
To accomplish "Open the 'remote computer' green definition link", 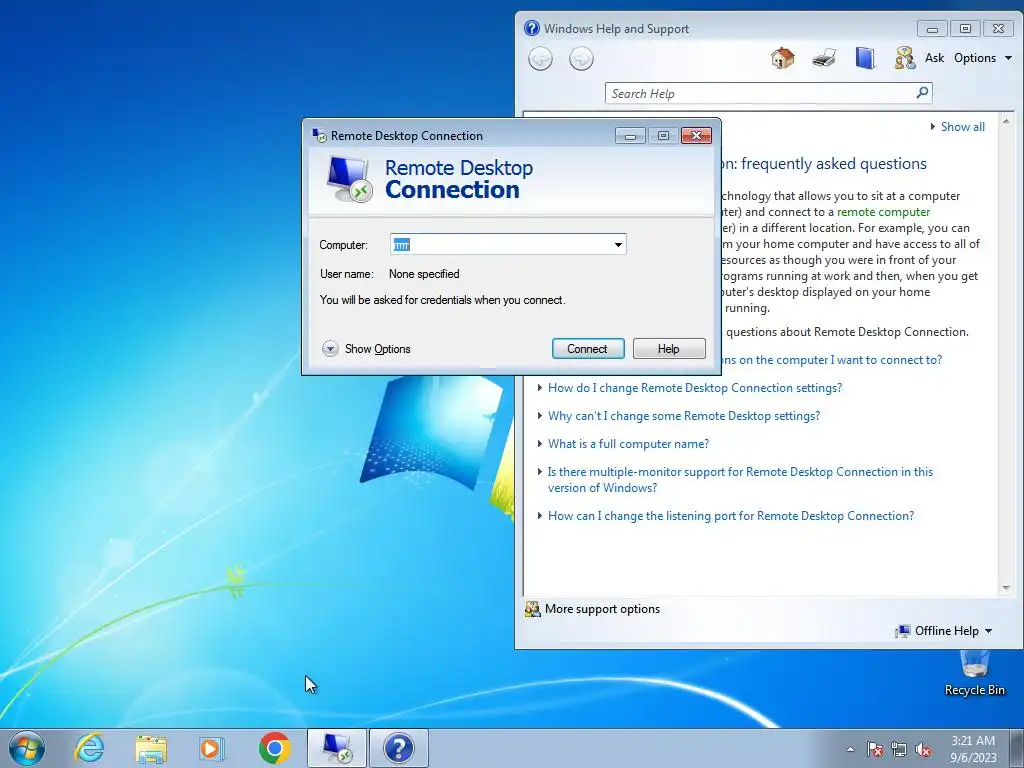I will 883,212.
